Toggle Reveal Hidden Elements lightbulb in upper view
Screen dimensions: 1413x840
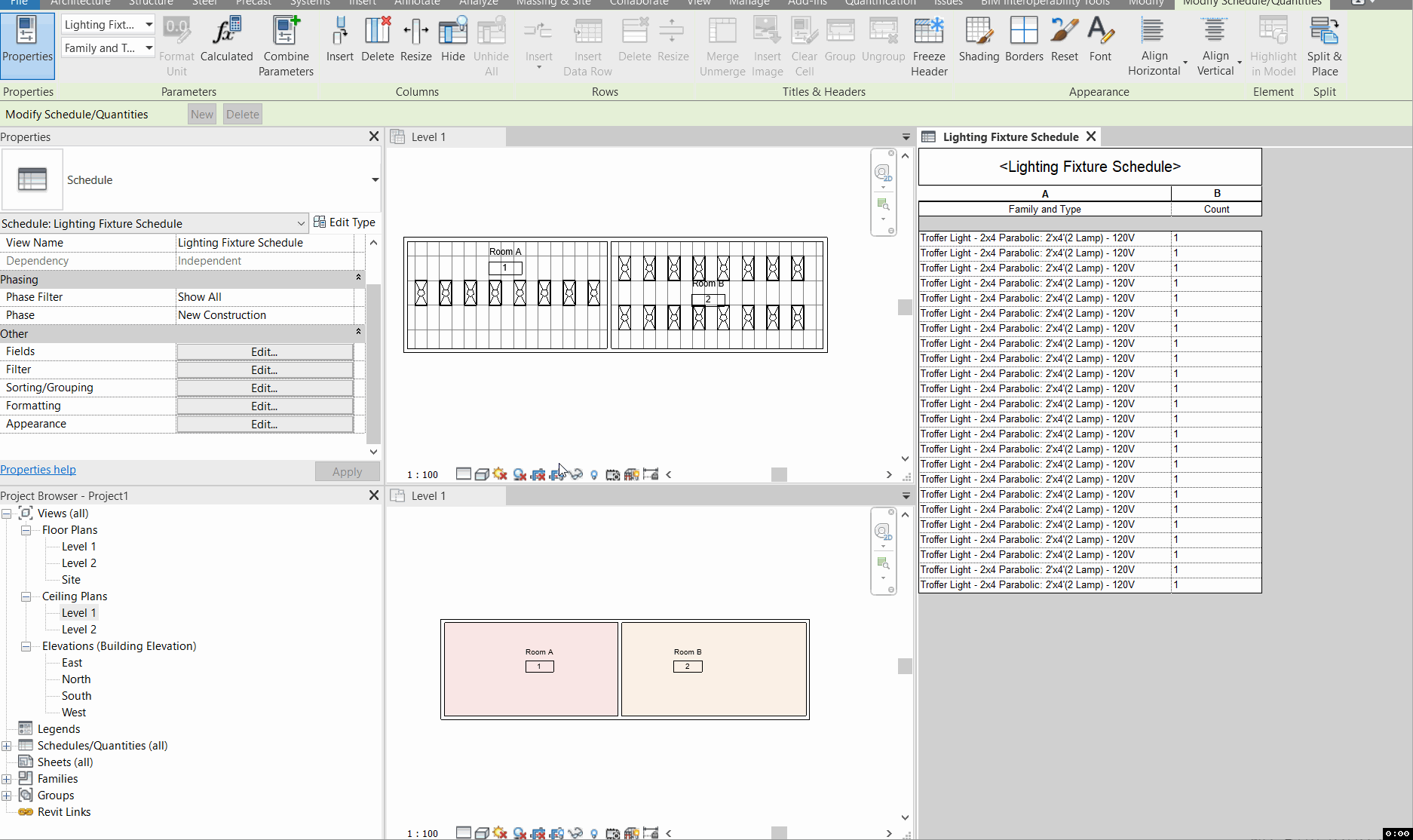coord(594,474)
